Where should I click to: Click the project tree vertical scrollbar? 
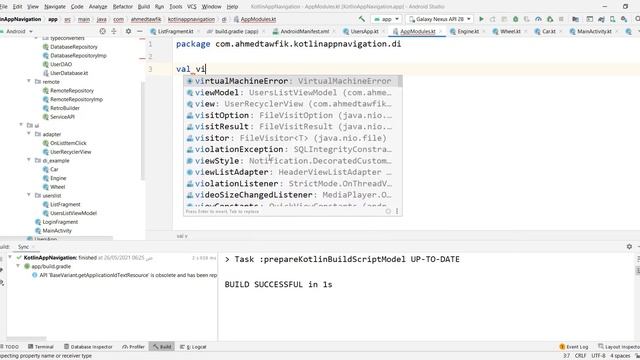pos(142,131)
